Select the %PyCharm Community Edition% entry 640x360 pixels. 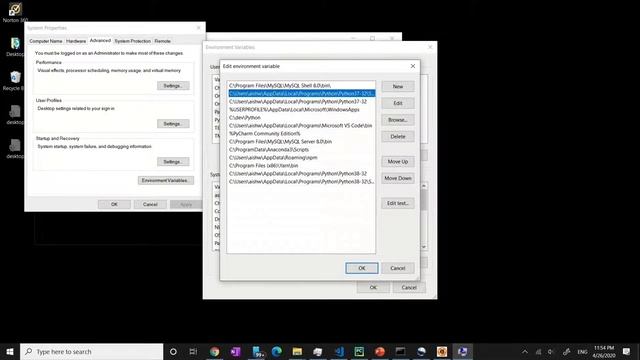coord(301,133)
